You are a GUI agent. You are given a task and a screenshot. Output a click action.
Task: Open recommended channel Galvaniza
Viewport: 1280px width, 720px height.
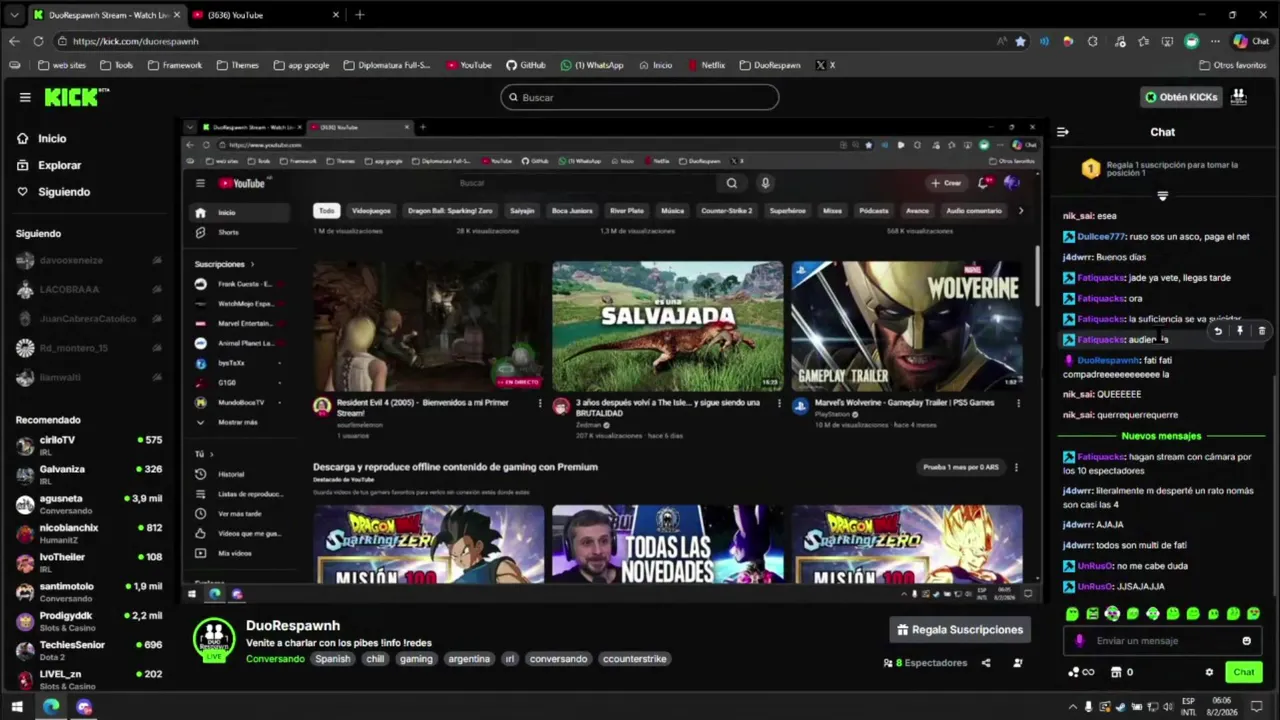click(89, 474)
